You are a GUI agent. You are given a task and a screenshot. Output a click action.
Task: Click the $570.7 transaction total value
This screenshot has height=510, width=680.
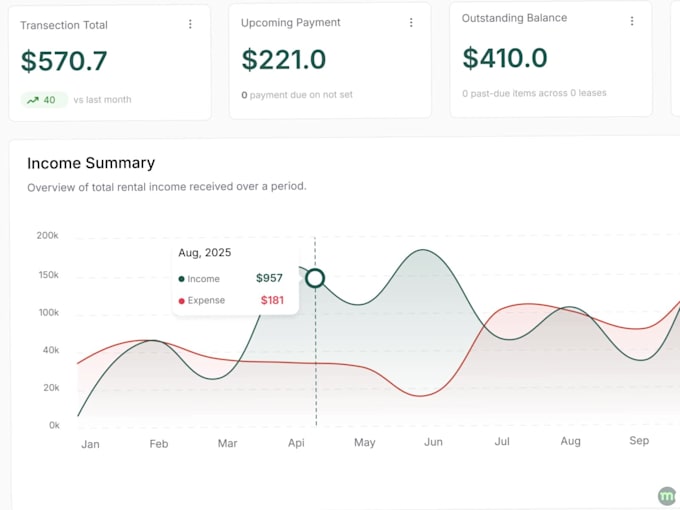[x=64, y=61]
